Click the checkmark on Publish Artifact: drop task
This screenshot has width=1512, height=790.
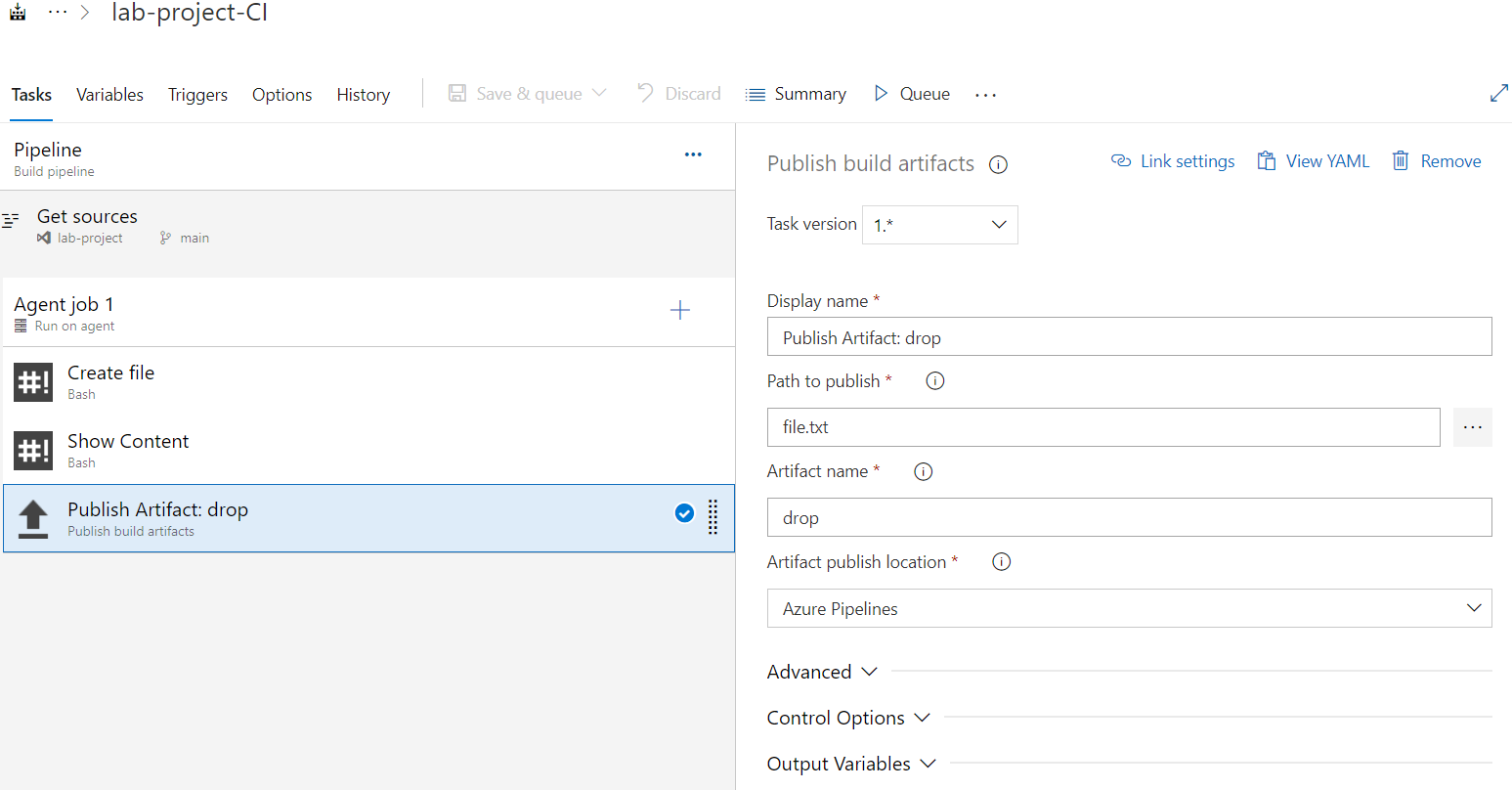click(x=684, y=513)
